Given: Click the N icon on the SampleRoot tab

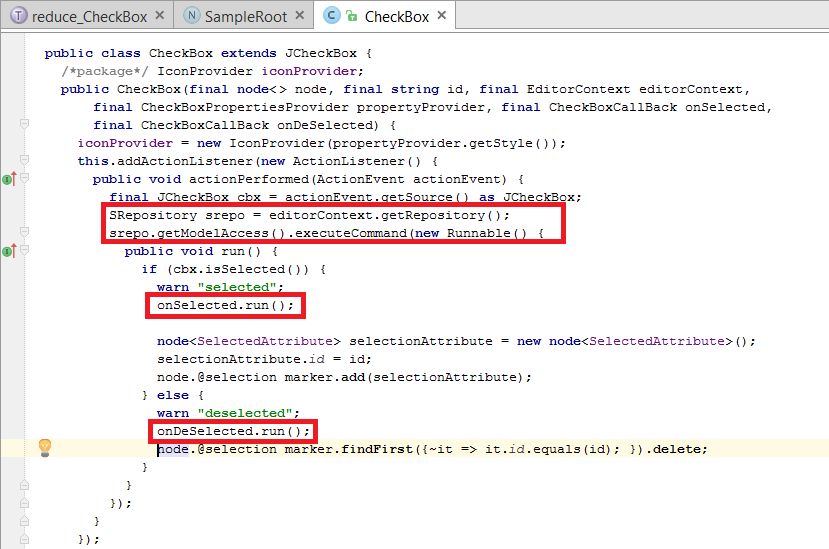Looking at the screenshot, I should point(190,16).
